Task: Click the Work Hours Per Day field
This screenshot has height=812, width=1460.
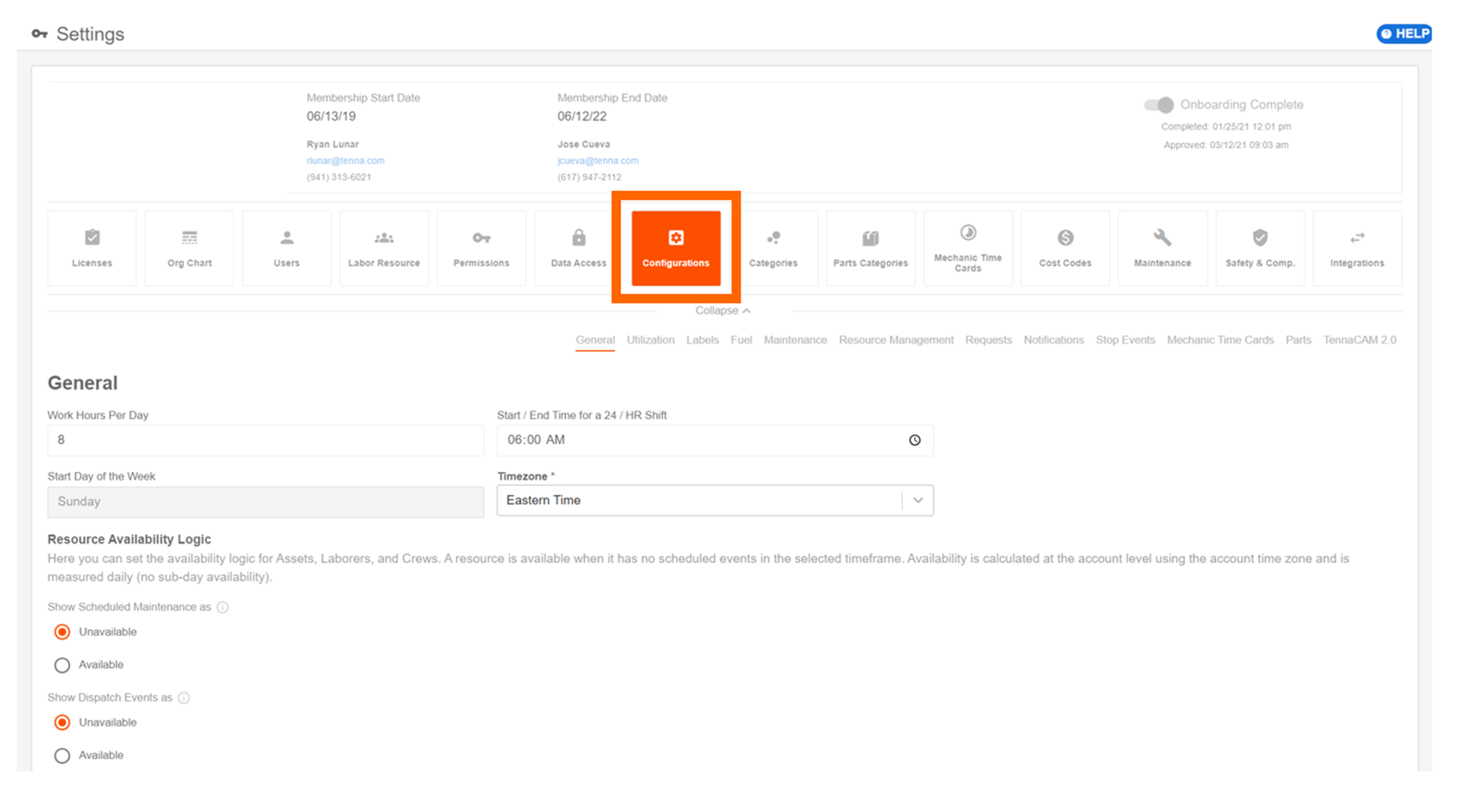Action: 265,440
